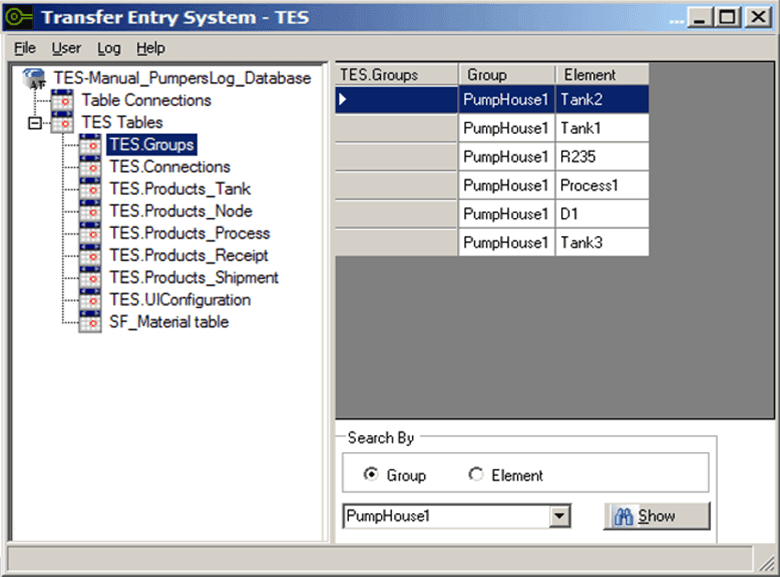Image resolution: width=780 pixels, height=577 pixels.
Task: Select the Group search radio button
Action: 371,474
